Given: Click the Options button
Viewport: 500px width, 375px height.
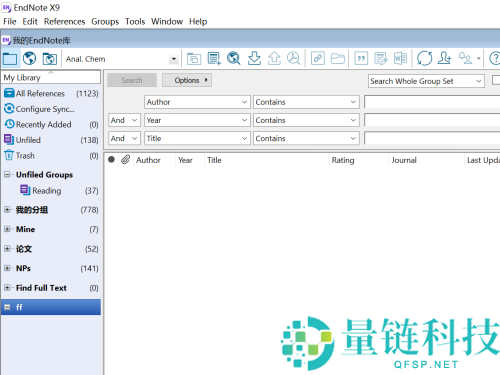Looking at the screenshot, I should coord(187,80).
